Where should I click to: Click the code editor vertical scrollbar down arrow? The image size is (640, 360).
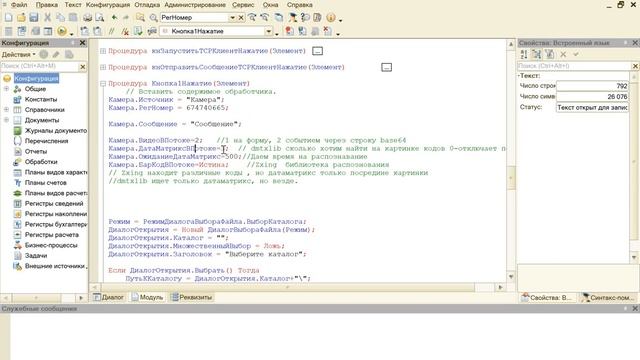pyautogui.click(x=511, y=277)
